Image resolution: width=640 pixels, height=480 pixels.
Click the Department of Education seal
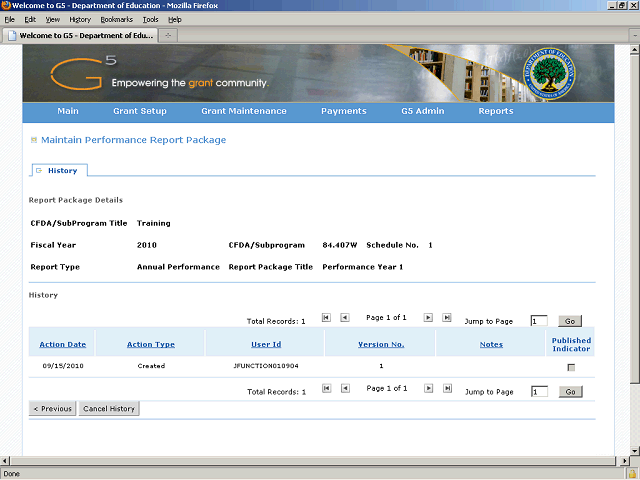click(549, 73)
